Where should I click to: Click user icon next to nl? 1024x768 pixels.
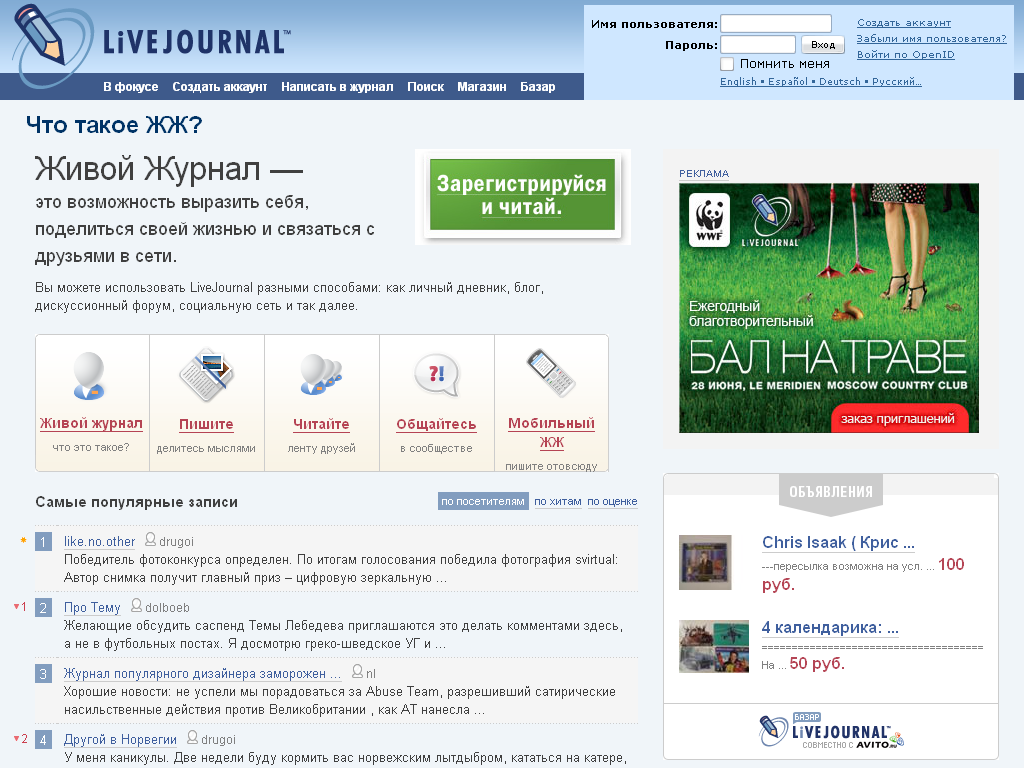[x=357, y=671]
